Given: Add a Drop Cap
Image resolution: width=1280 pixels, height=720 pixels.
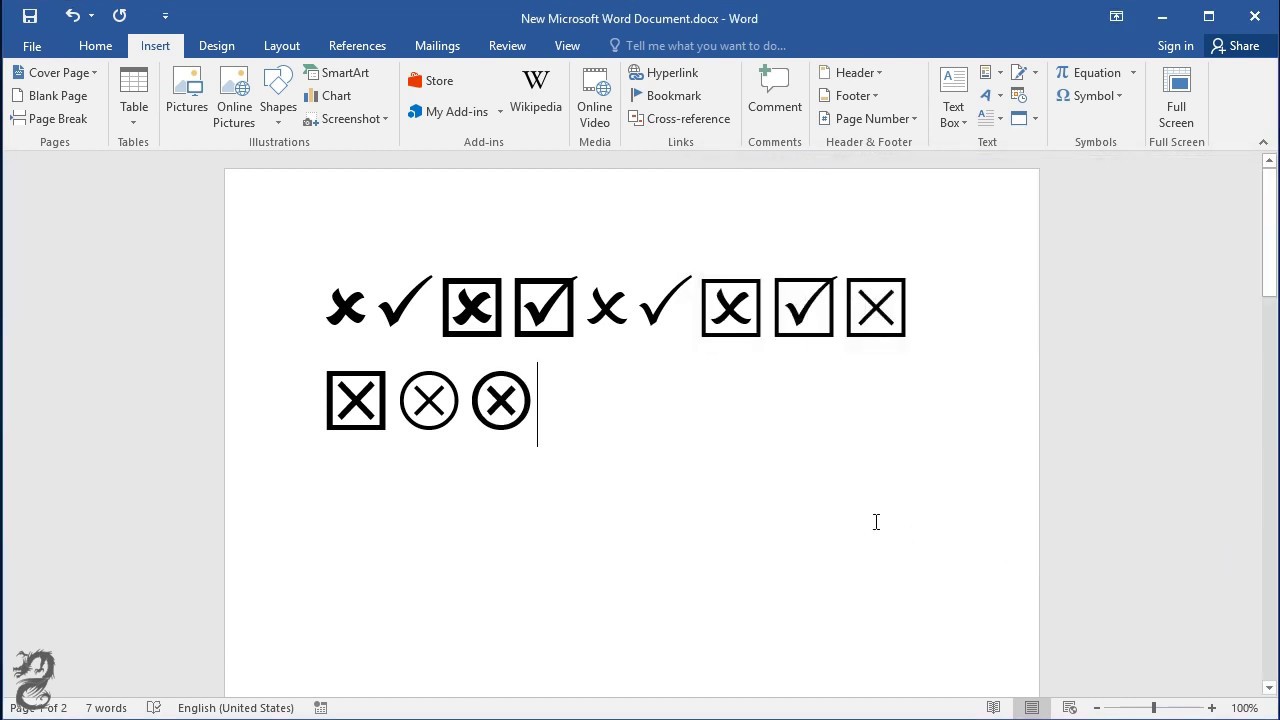Looking at the screenshot, I should [991, 119].
